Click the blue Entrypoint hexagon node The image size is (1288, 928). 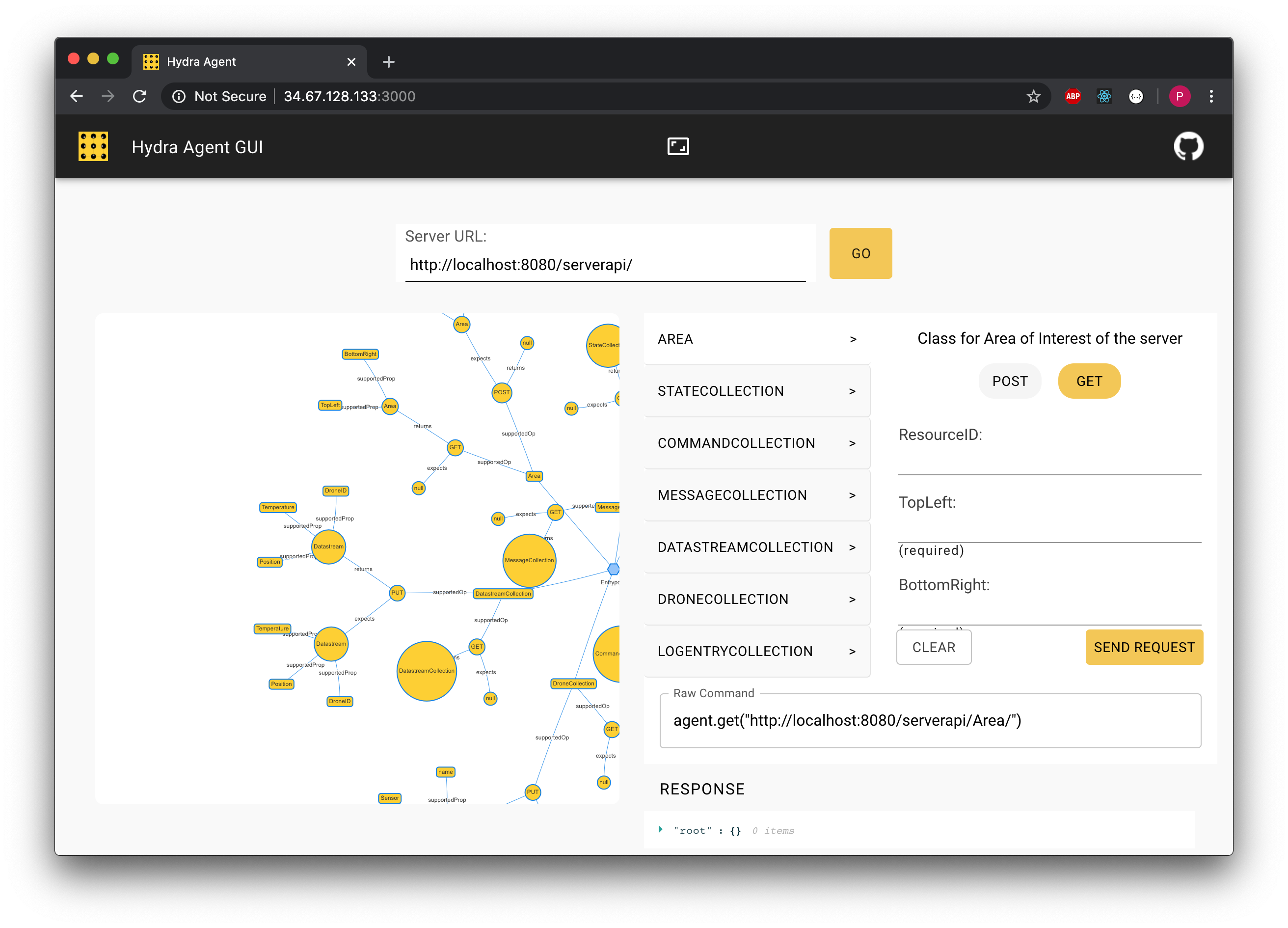click(614, 569)
